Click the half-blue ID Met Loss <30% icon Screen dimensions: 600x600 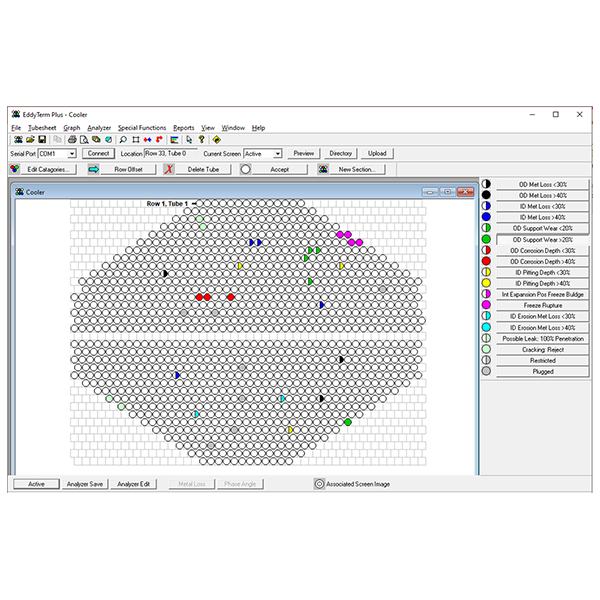(x=486, y=206)
